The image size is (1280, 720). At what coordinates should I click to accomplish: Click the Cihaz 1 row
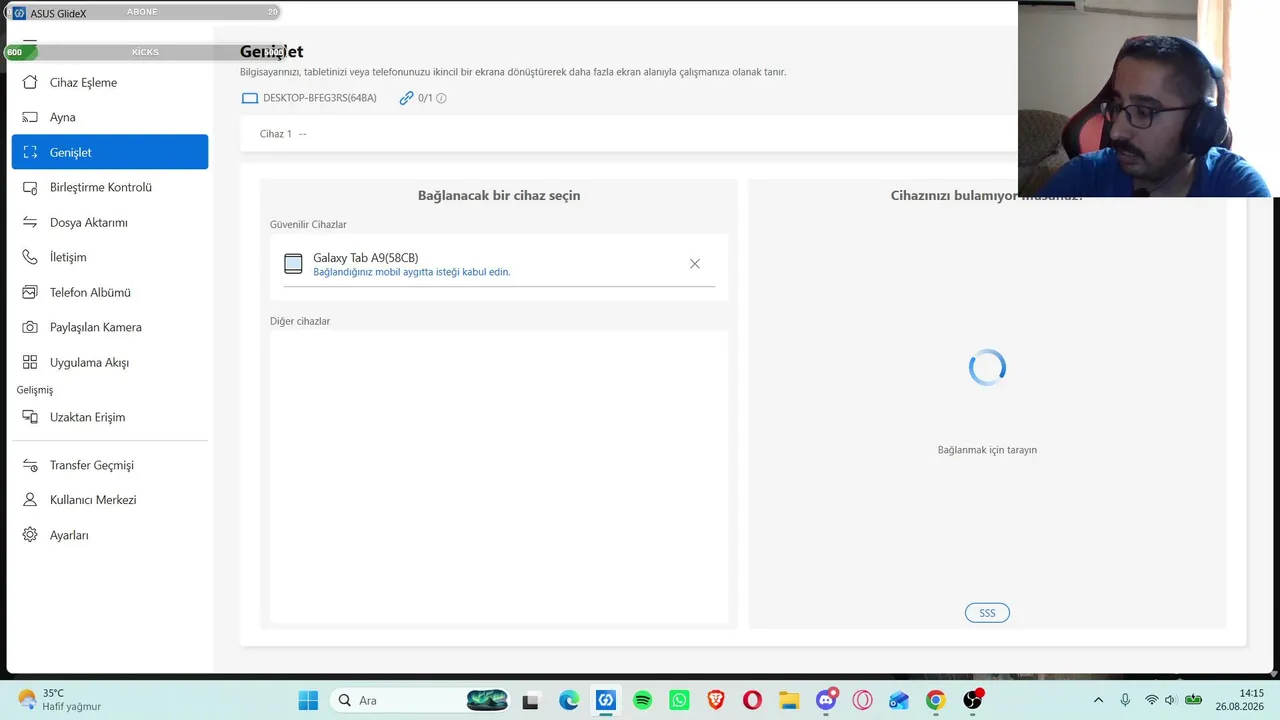629,133
